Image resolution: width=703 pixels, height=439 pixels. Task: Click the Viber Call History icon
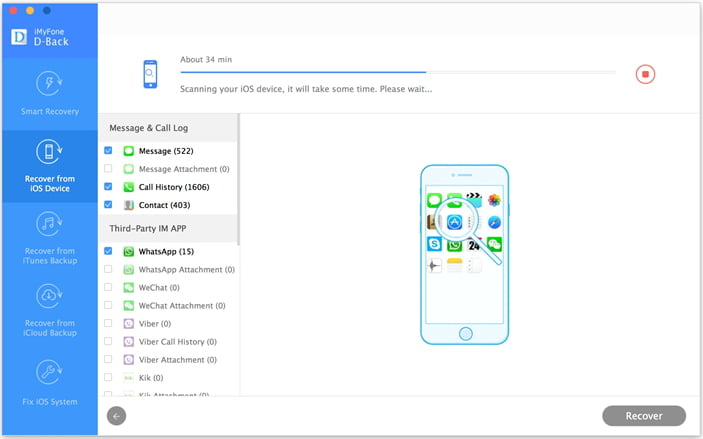pos(129,342)
